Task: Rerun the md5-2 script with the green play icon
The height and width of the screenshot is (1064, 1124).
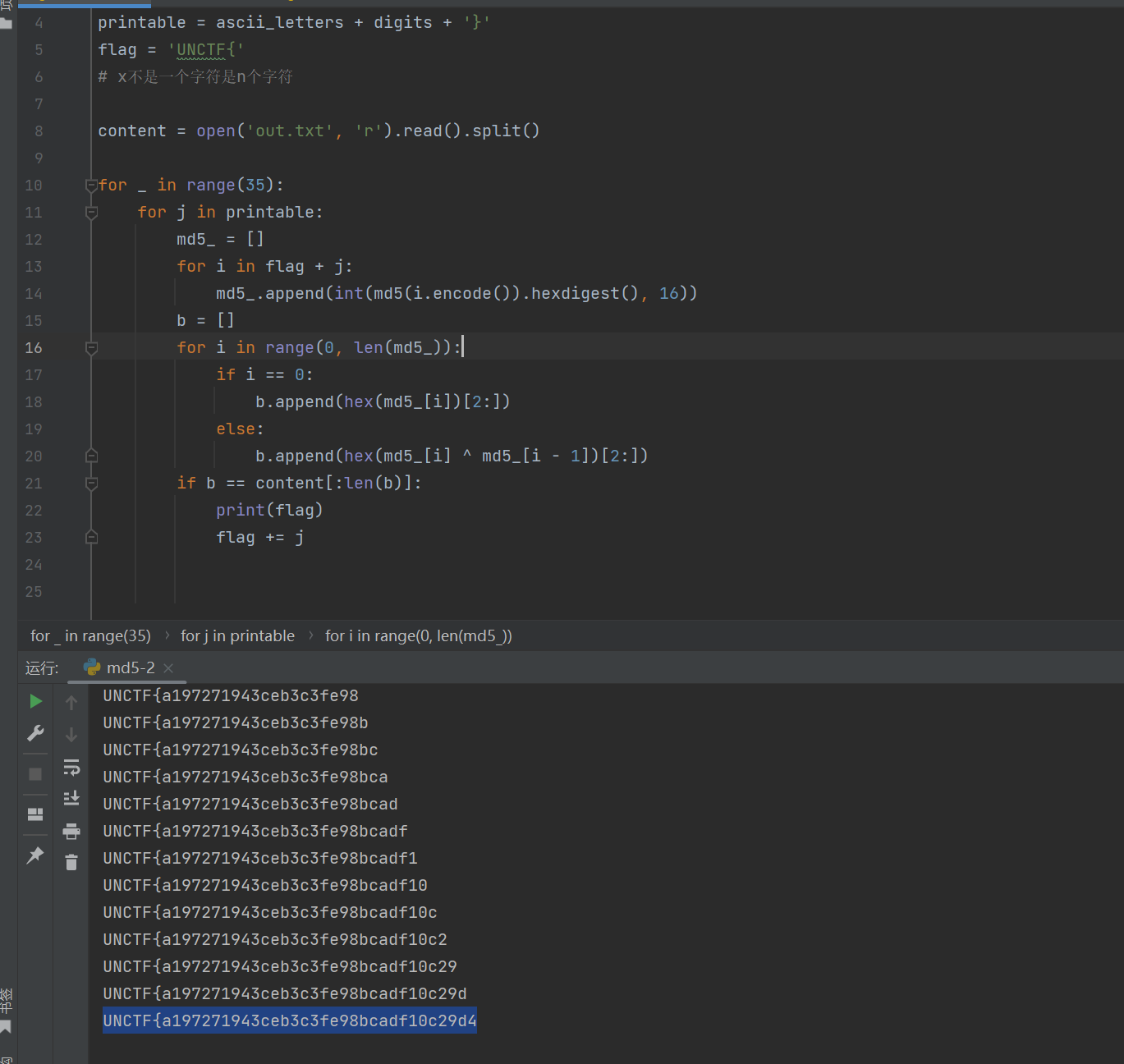Action: (x=35, y=701)
